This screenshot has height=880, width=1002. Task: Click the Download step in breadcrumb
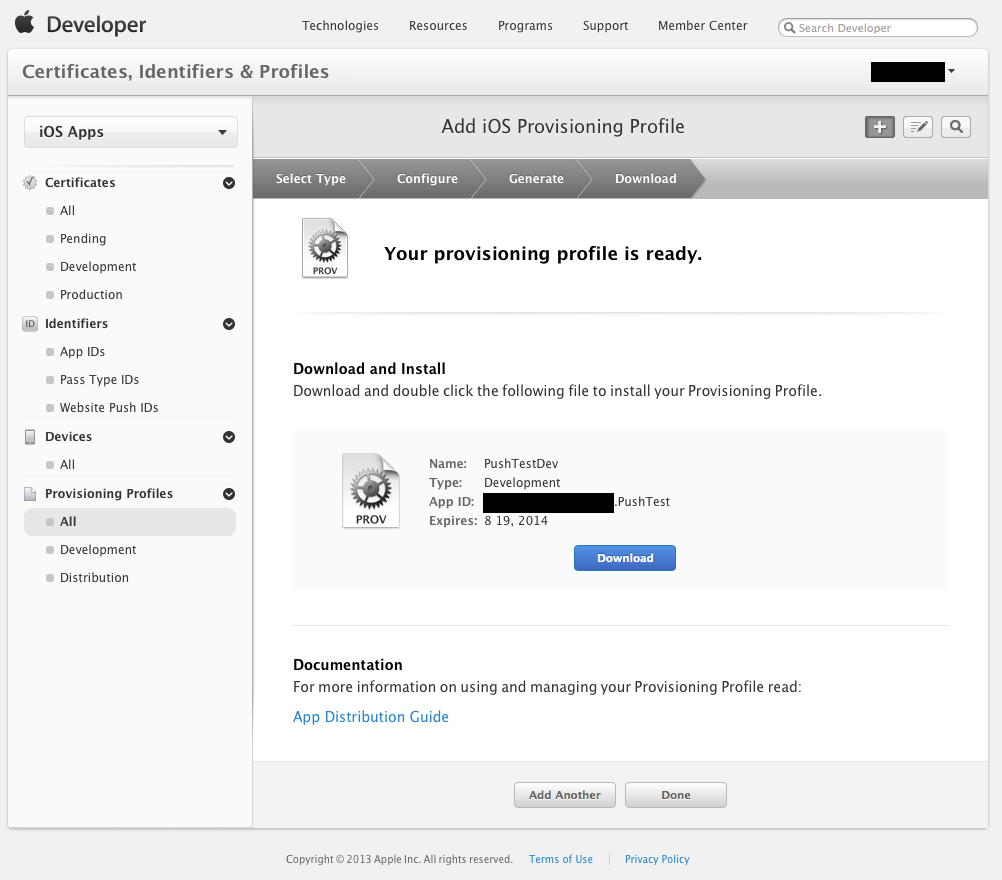(645, 179)
